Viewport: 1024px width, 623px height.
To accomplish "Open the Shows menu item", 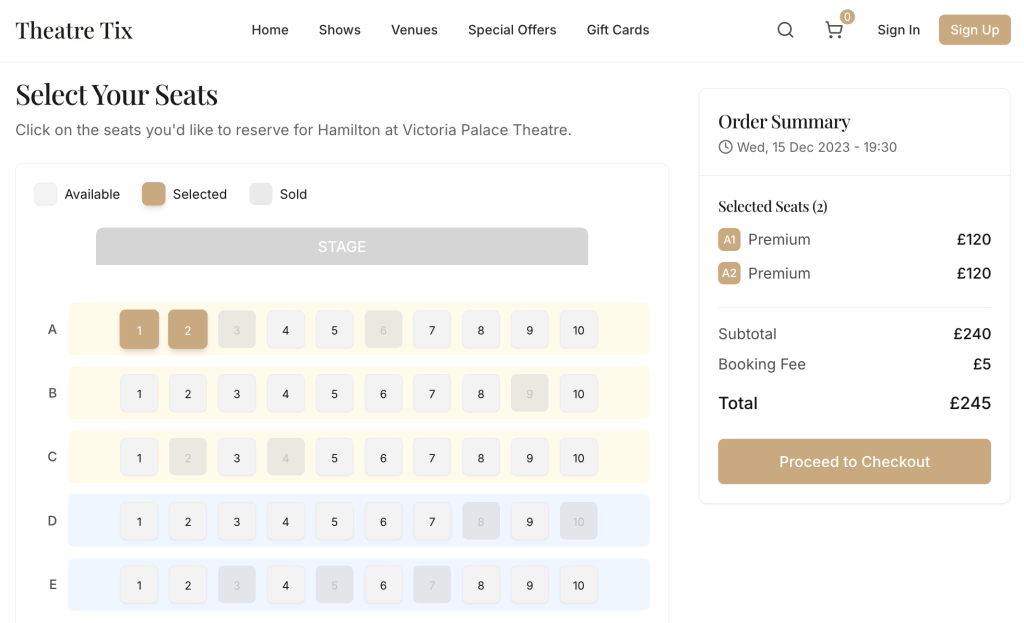I will (339, 30).
